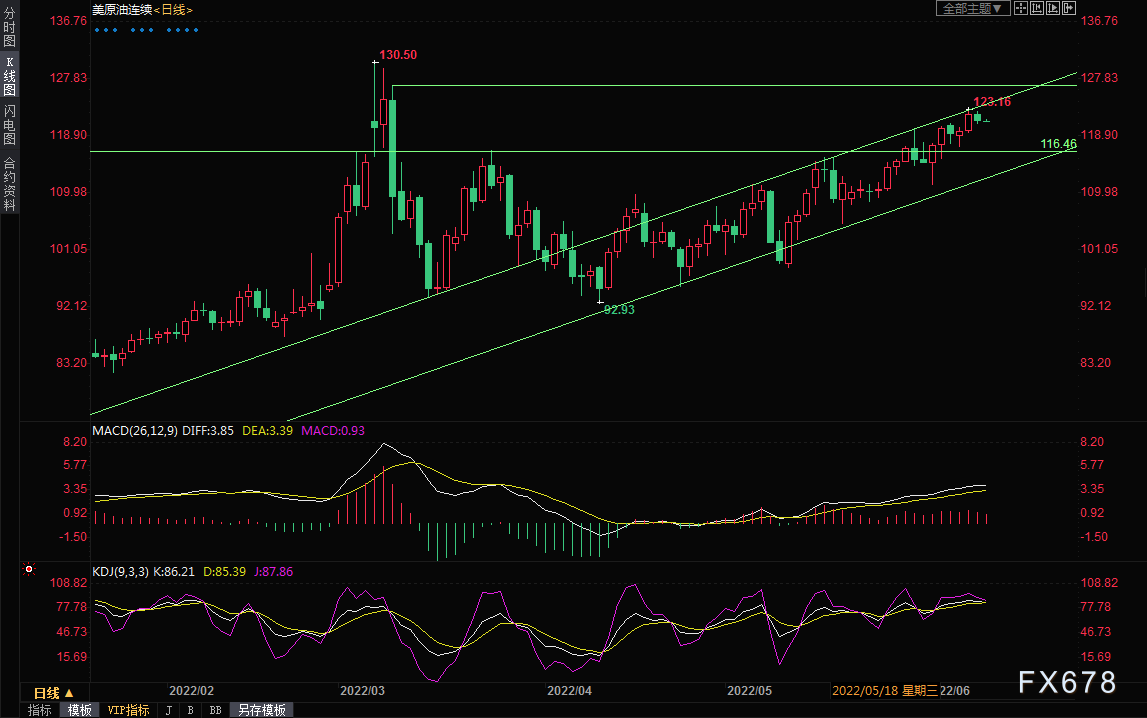
Task: Select the B template button
Action: tap(190, 710)
